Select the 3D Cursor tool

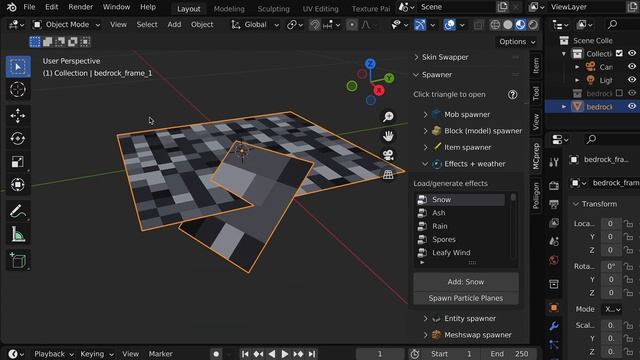[x=18, y=89]
